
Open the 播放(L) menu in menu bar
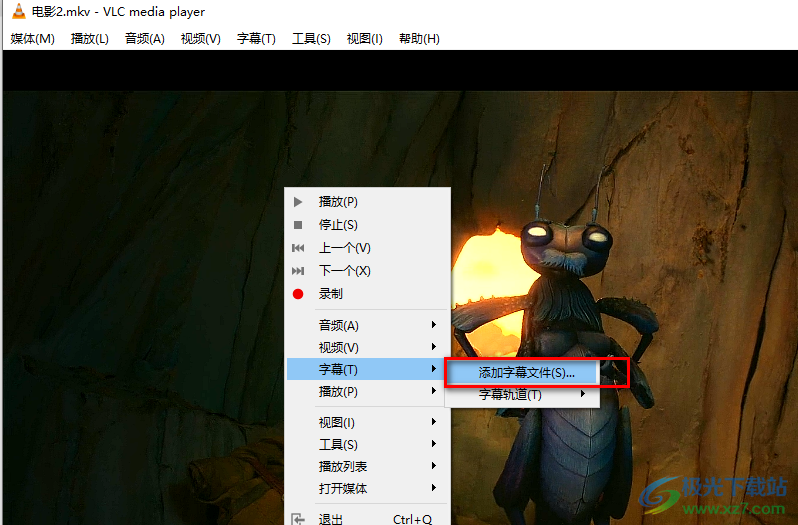90,39
